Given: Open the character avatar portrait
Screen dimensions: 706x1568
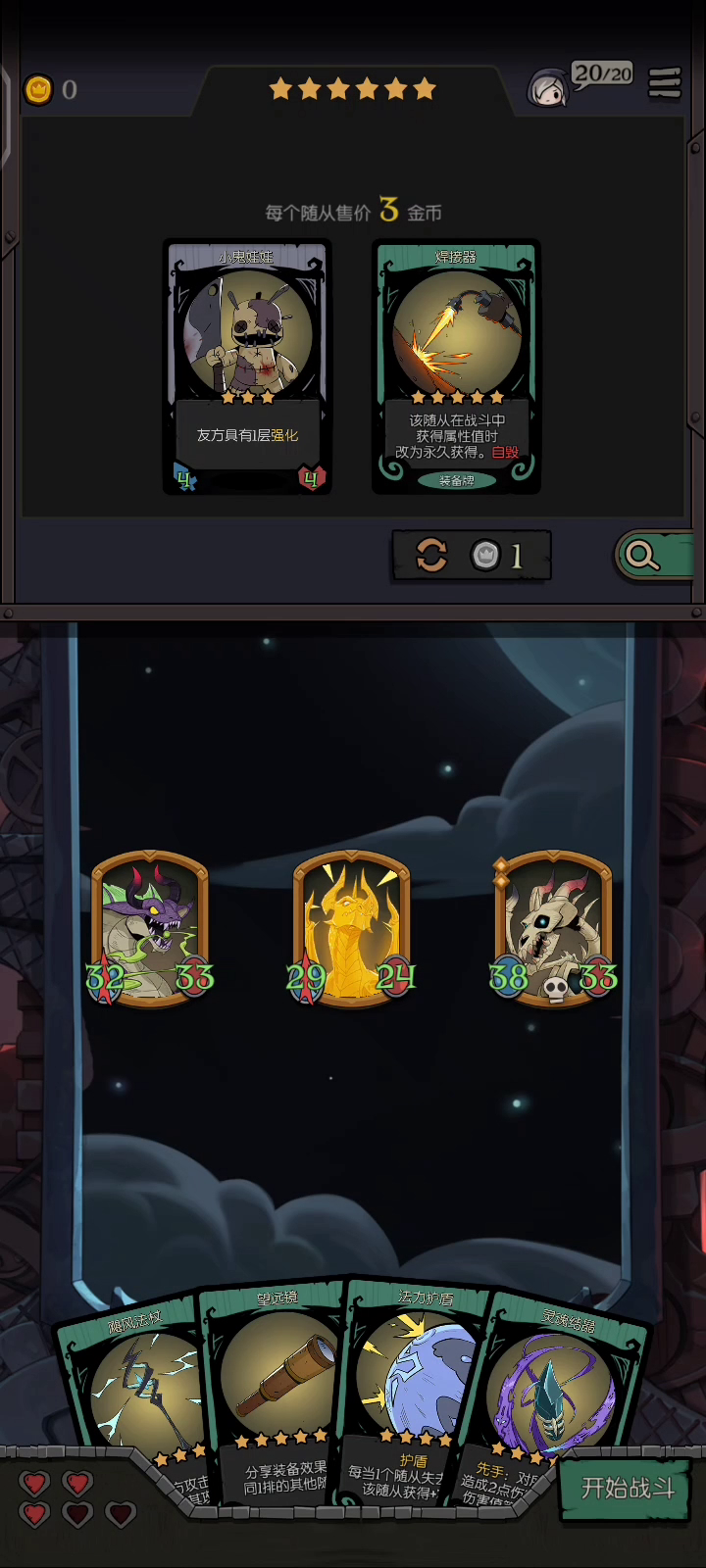Looking at the screenshot, I should pos(547,88).
